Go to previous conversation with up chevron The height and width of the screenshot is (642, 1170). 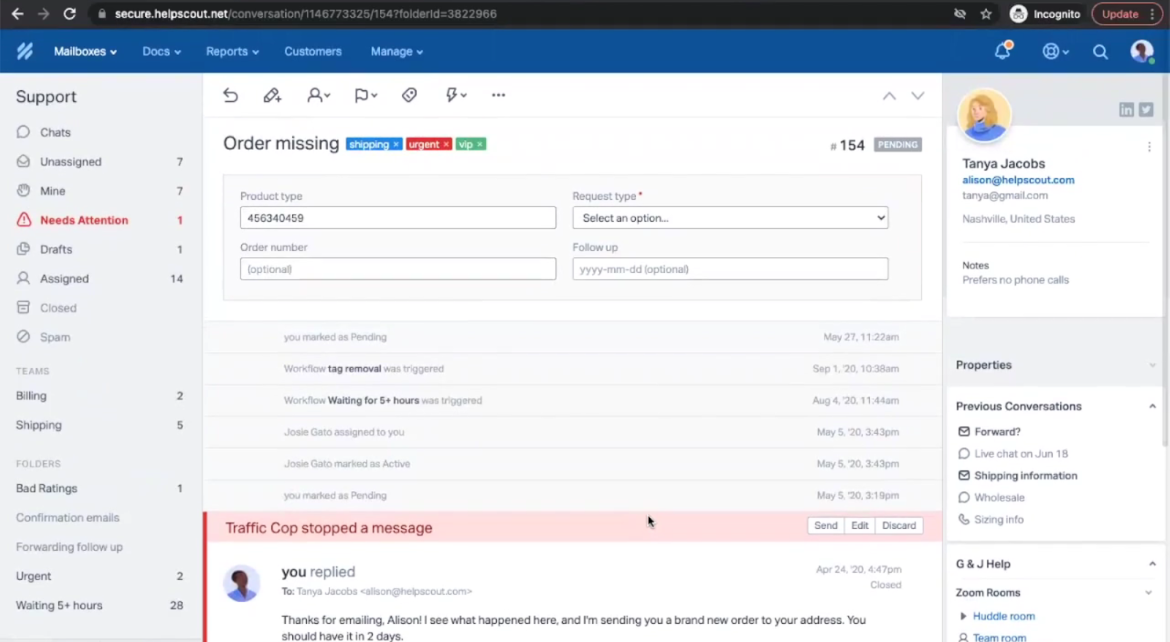pyautogui.click(x=889, y=96)
